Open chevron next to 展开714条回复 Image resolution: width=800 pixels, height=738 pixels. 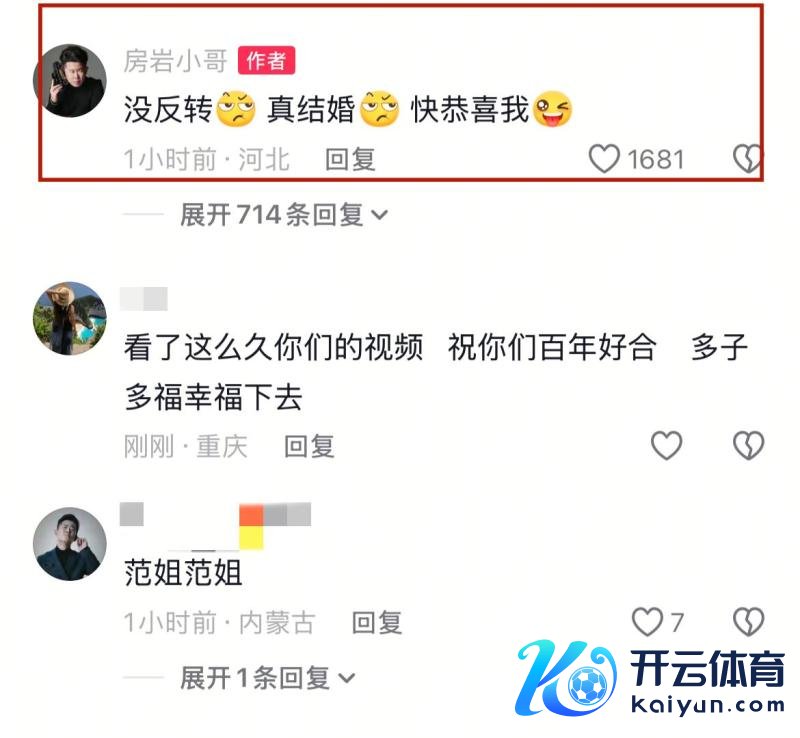(380, 215)
